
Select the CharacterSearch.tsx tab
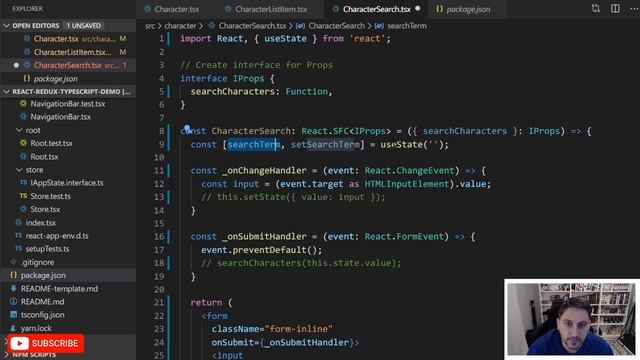click(x=376, y=9)
